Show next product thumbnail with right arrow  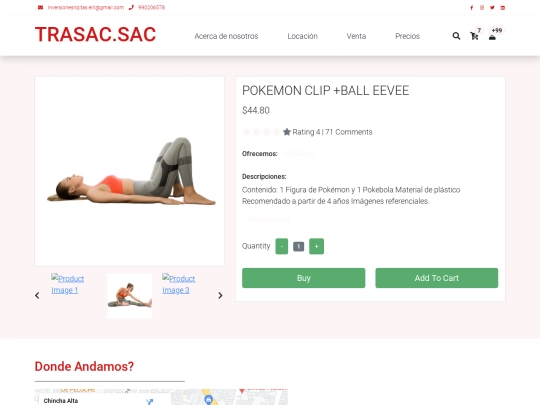click(220, 295)
